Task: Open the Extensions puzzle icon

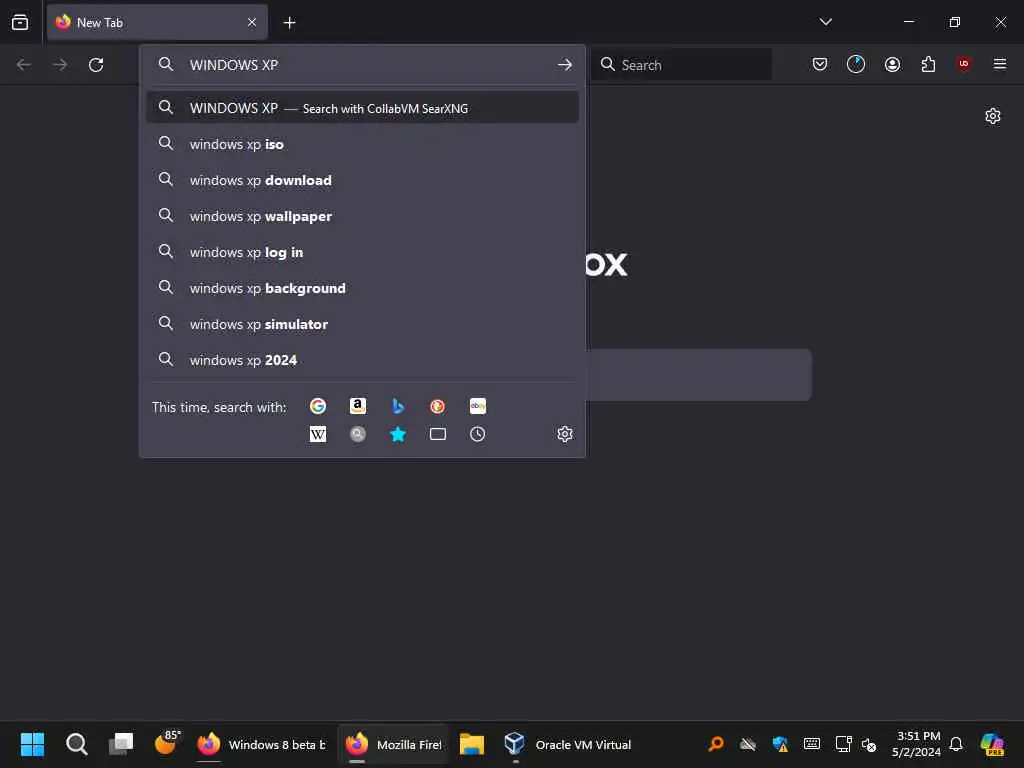Action: pos(928,64)
